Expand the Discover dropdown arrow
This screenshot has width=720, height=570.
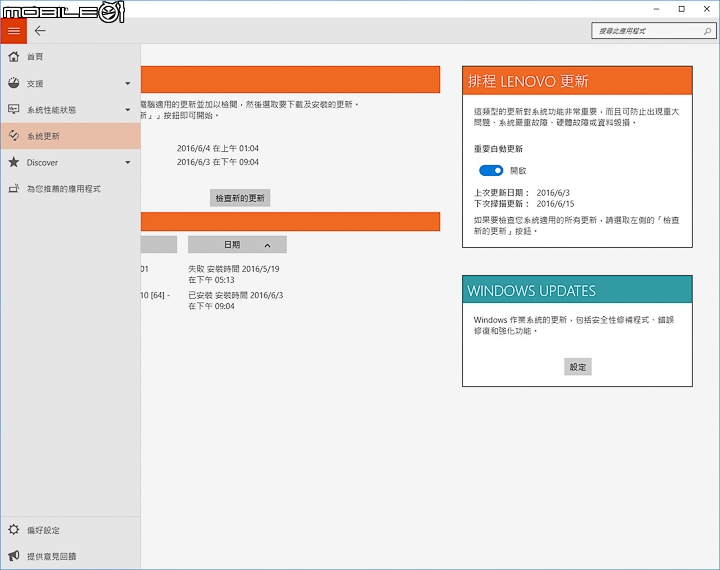point(128,163)
